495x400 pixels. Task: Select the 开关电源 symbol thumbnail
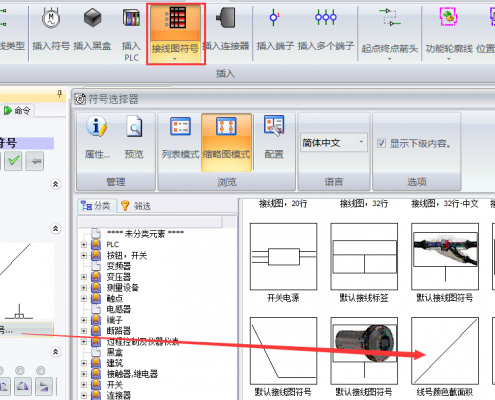click(283, 257)
